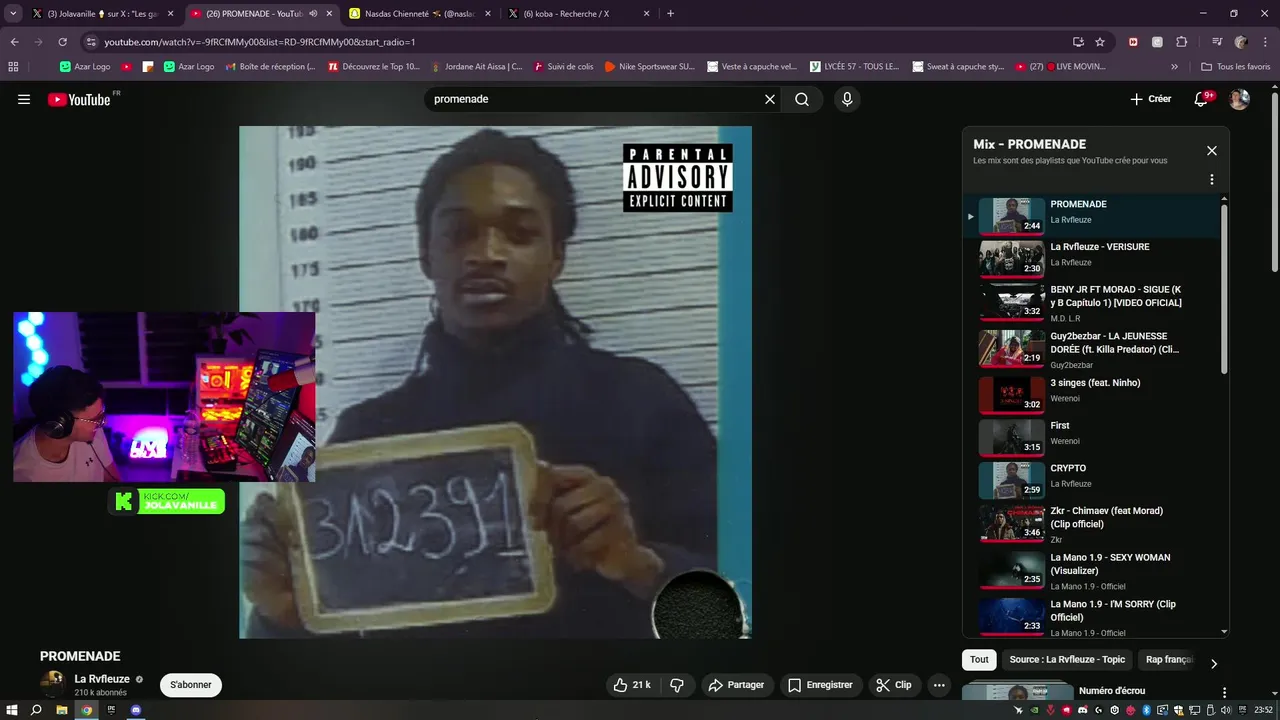Open the Tous les favoris folder
The height and width of the screenshot is (720, 1280).
[1235, 67]
